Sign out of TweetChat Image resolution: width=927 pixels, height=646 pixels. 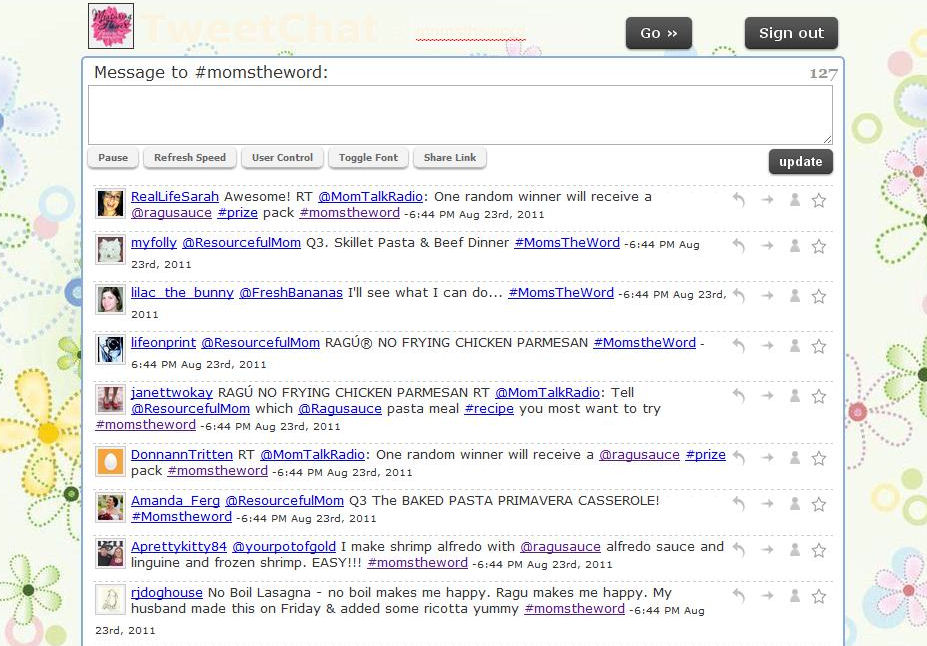(791, 33)
